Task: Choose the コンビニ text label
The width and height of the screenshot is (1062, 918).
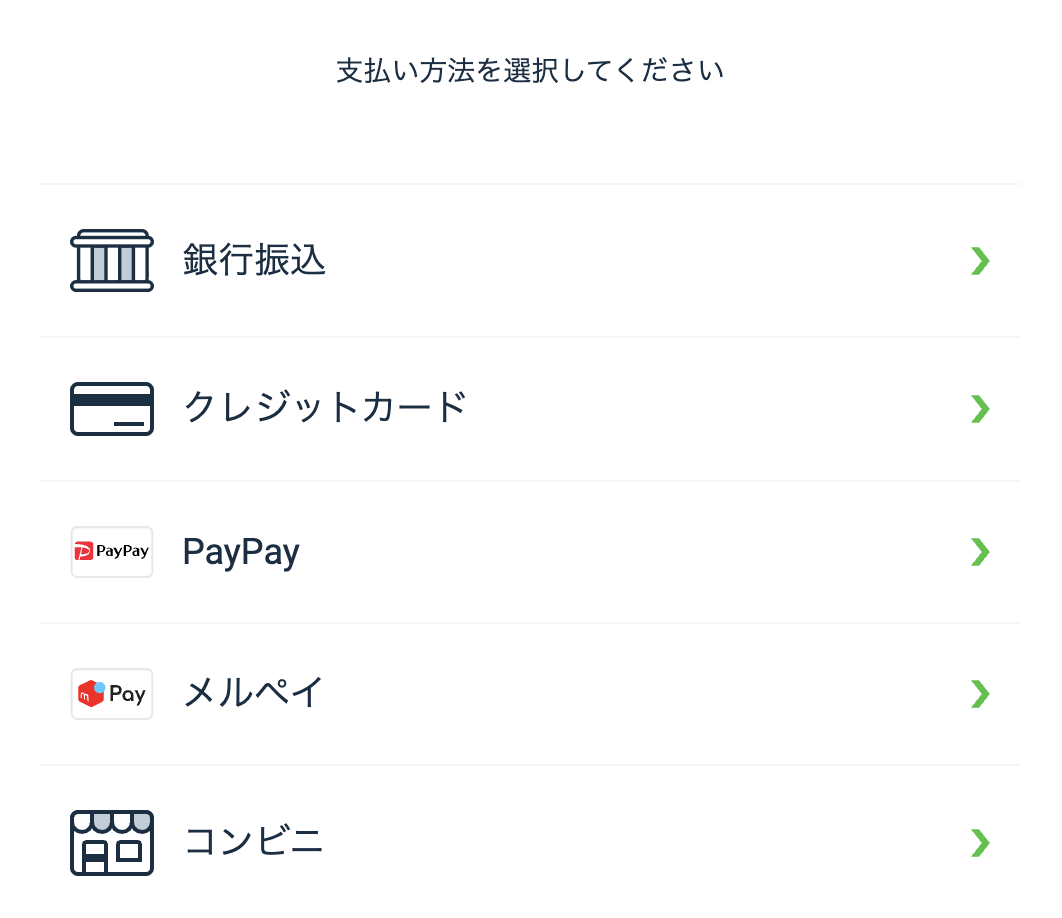Action: pyautogui.click(x=254, y=842)
